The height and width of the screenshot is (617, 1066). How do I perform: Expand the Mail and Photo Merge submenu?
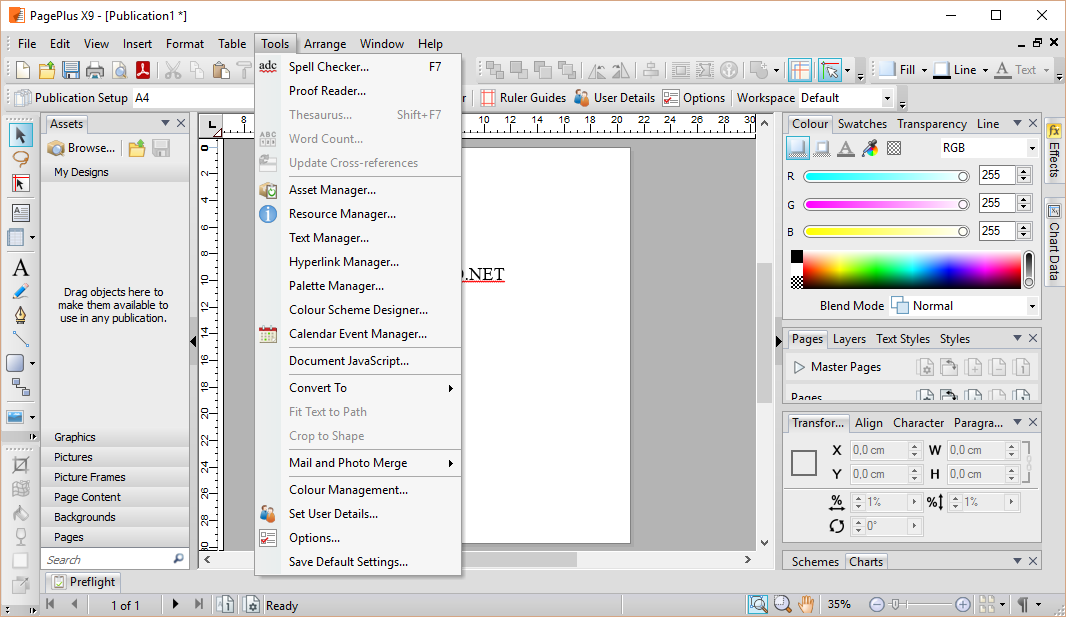click(x=358, y=463)
